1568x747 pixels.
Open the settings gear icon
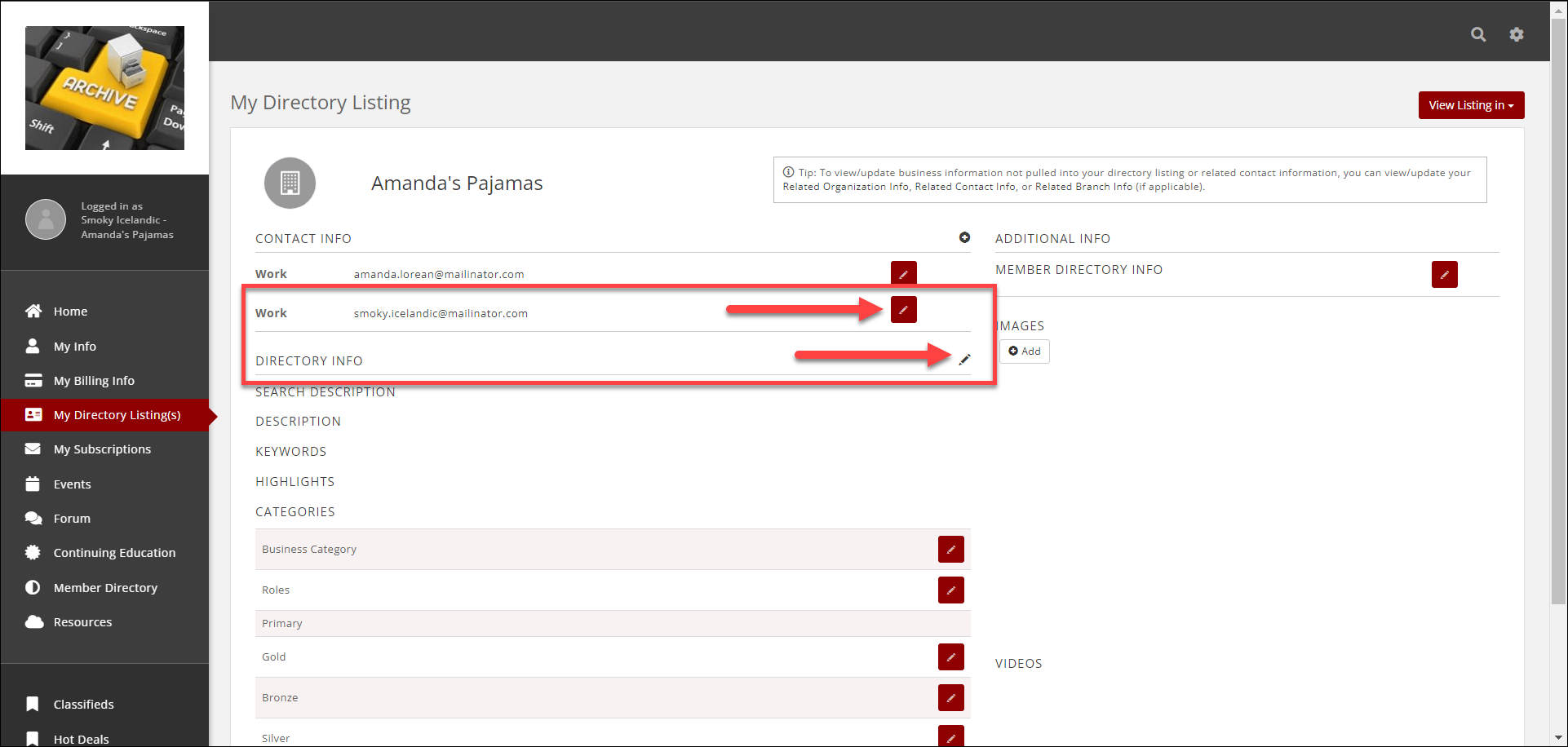click(1516, 34)
